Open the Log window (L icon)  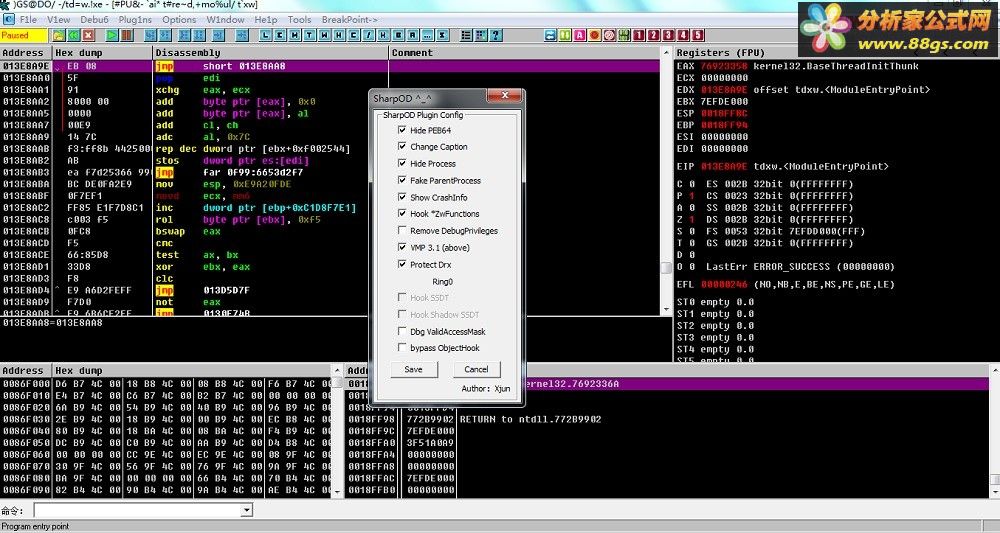(x=265, y=35)
